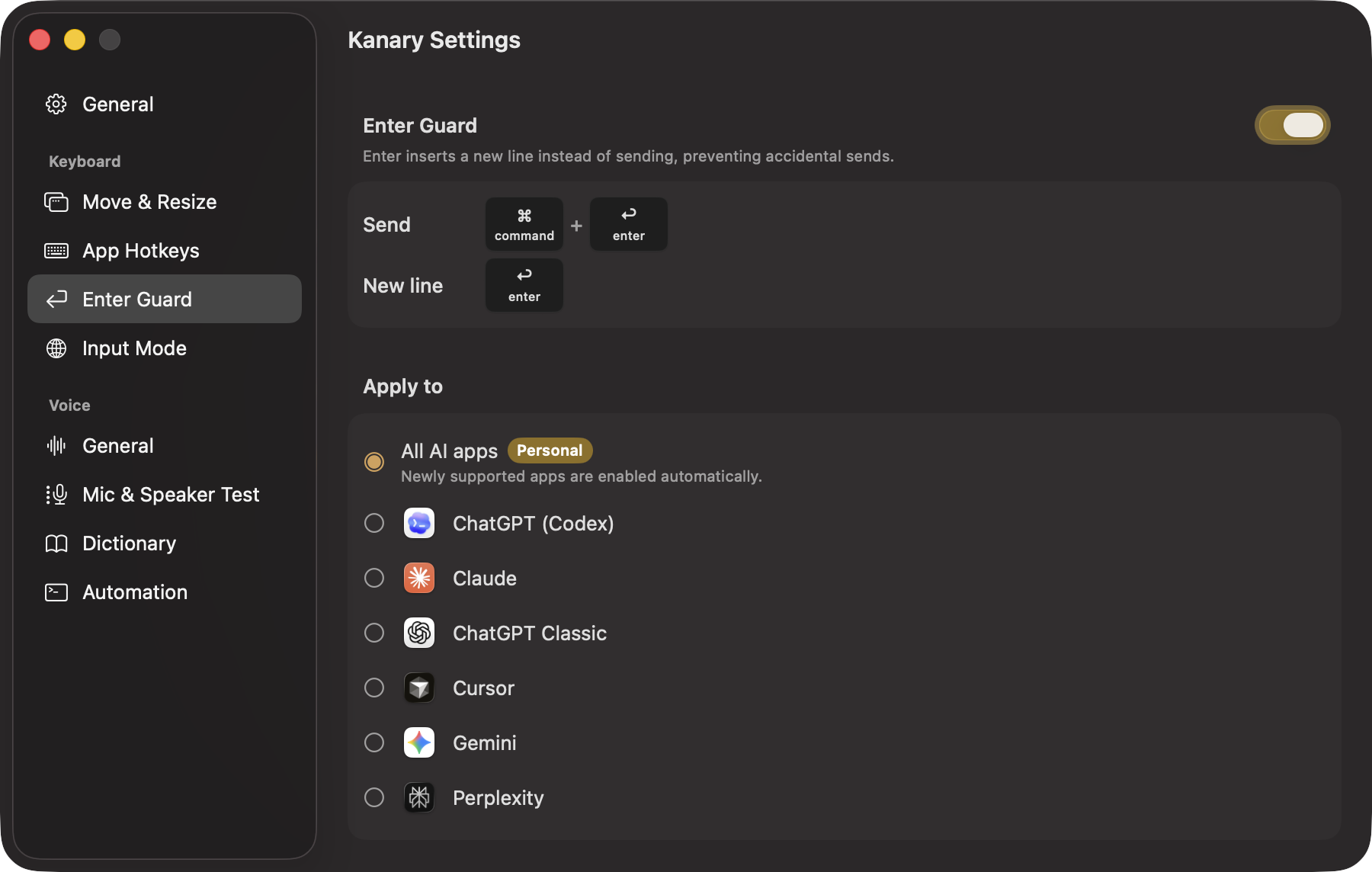Click the red close window button

tap(40, 40)
